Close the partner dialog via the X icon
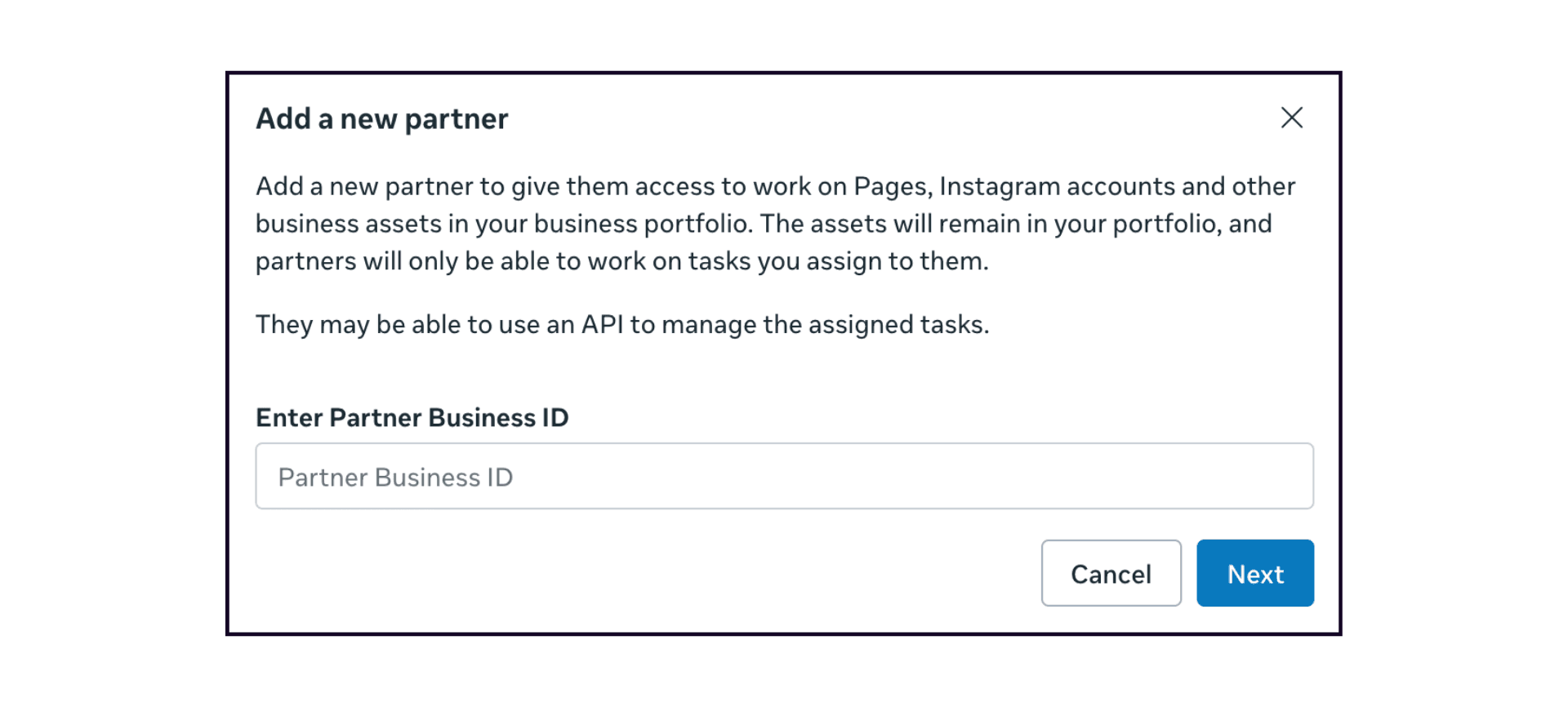The image size is (1568, 707). coord(1292,118)
